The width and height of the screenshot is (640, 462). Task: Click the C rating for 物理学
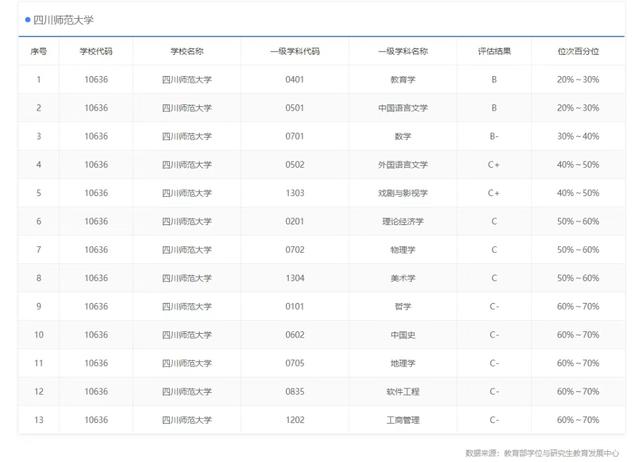tap(494, 250)
